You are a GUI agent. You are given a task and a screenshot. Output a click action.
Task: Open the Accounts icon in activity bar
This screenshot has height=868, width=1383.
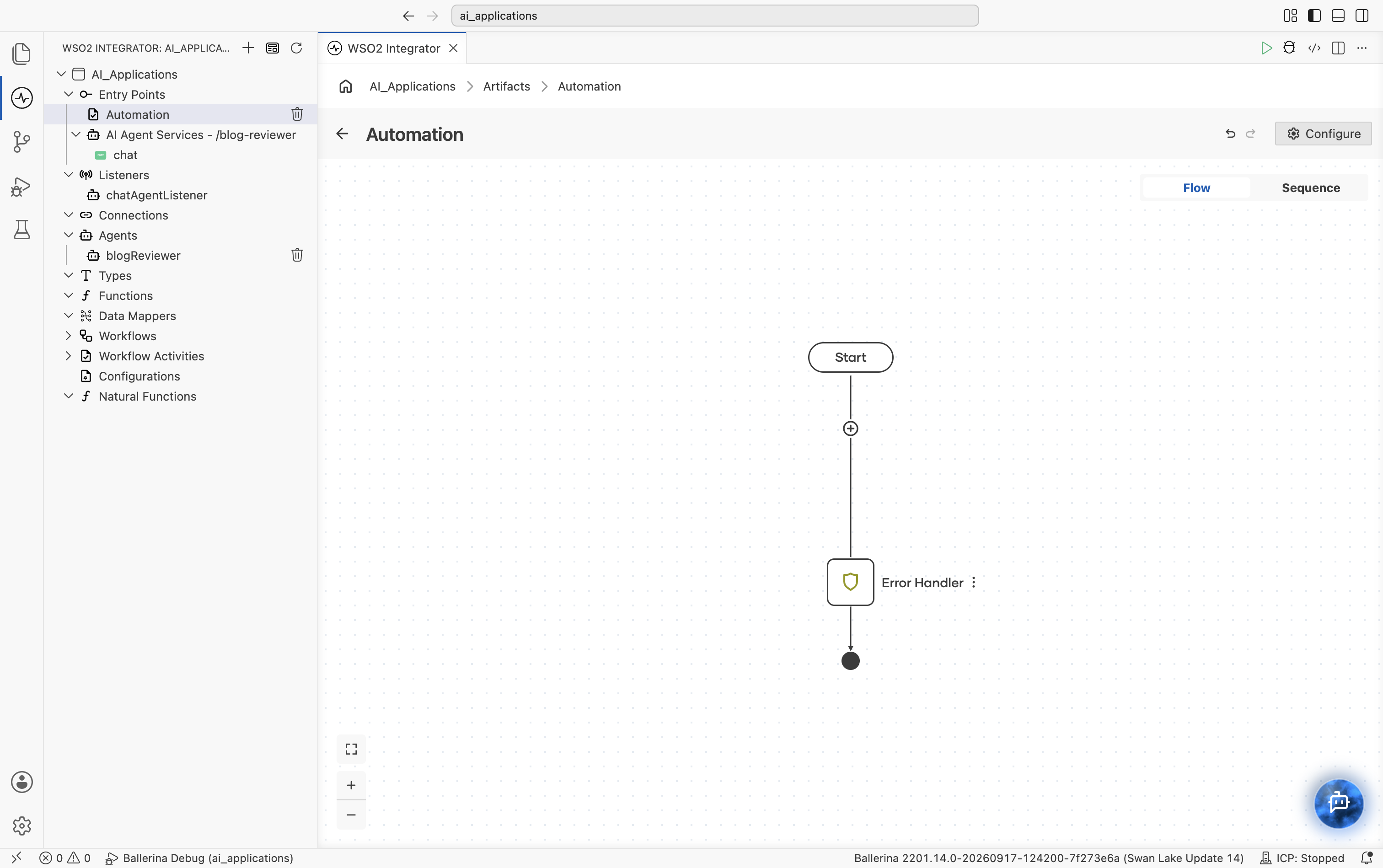click(x=21, y=782)
